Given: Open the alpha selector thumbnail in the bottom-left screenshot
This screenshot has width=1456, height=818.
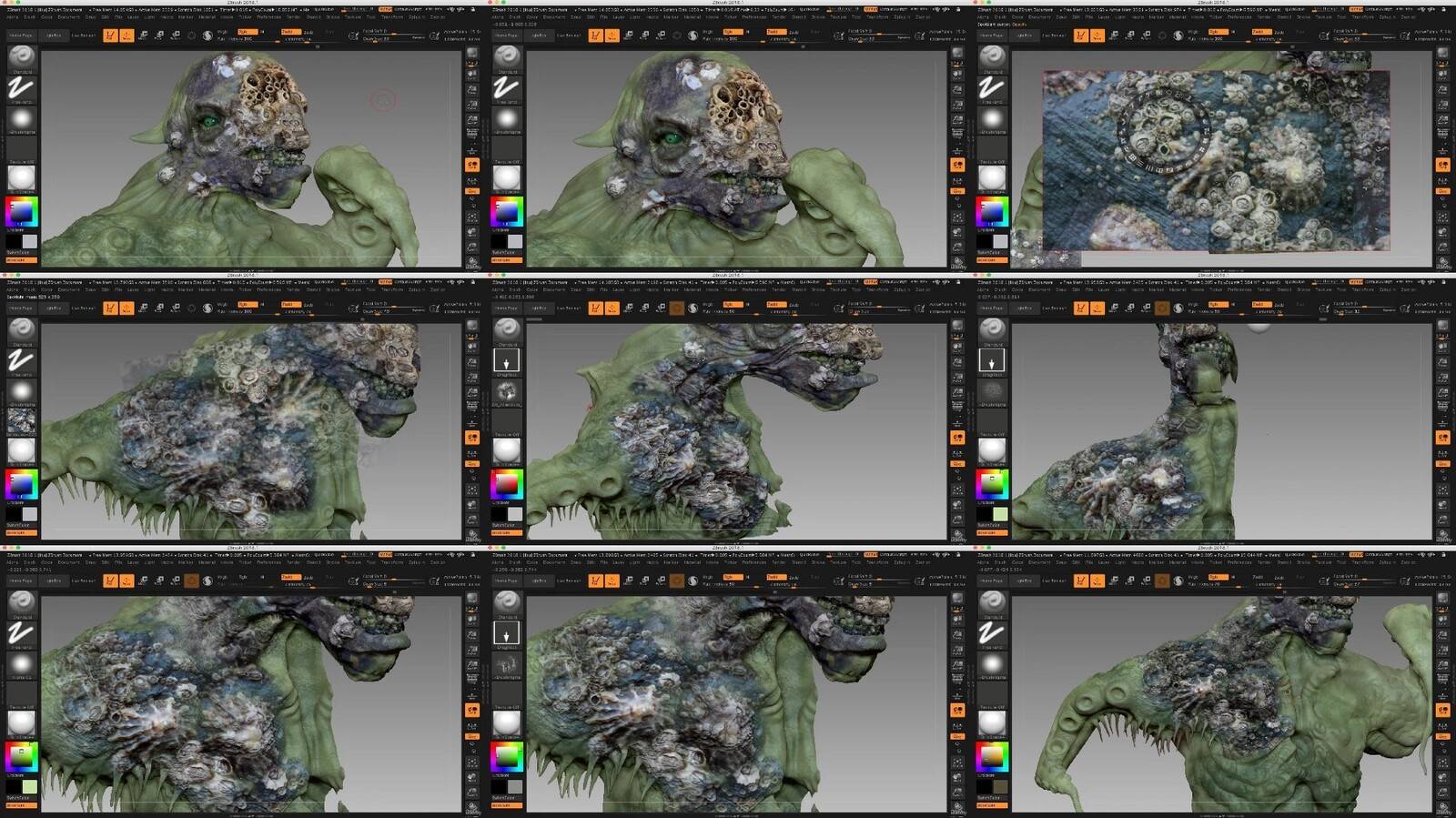Looking at the screenshot, I should (x=21, y=664).
